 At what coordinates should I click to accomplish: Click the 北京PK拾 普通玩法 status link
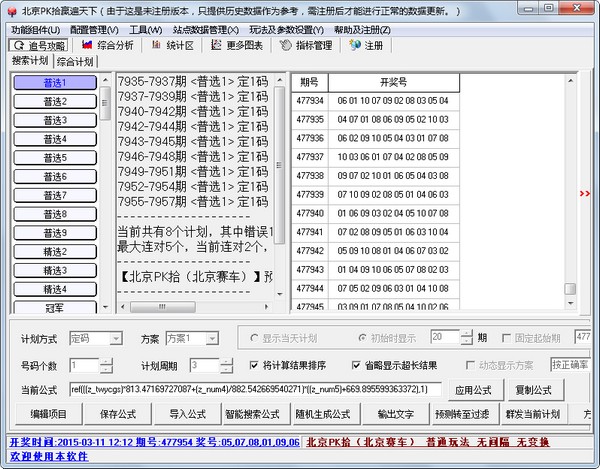428,442
